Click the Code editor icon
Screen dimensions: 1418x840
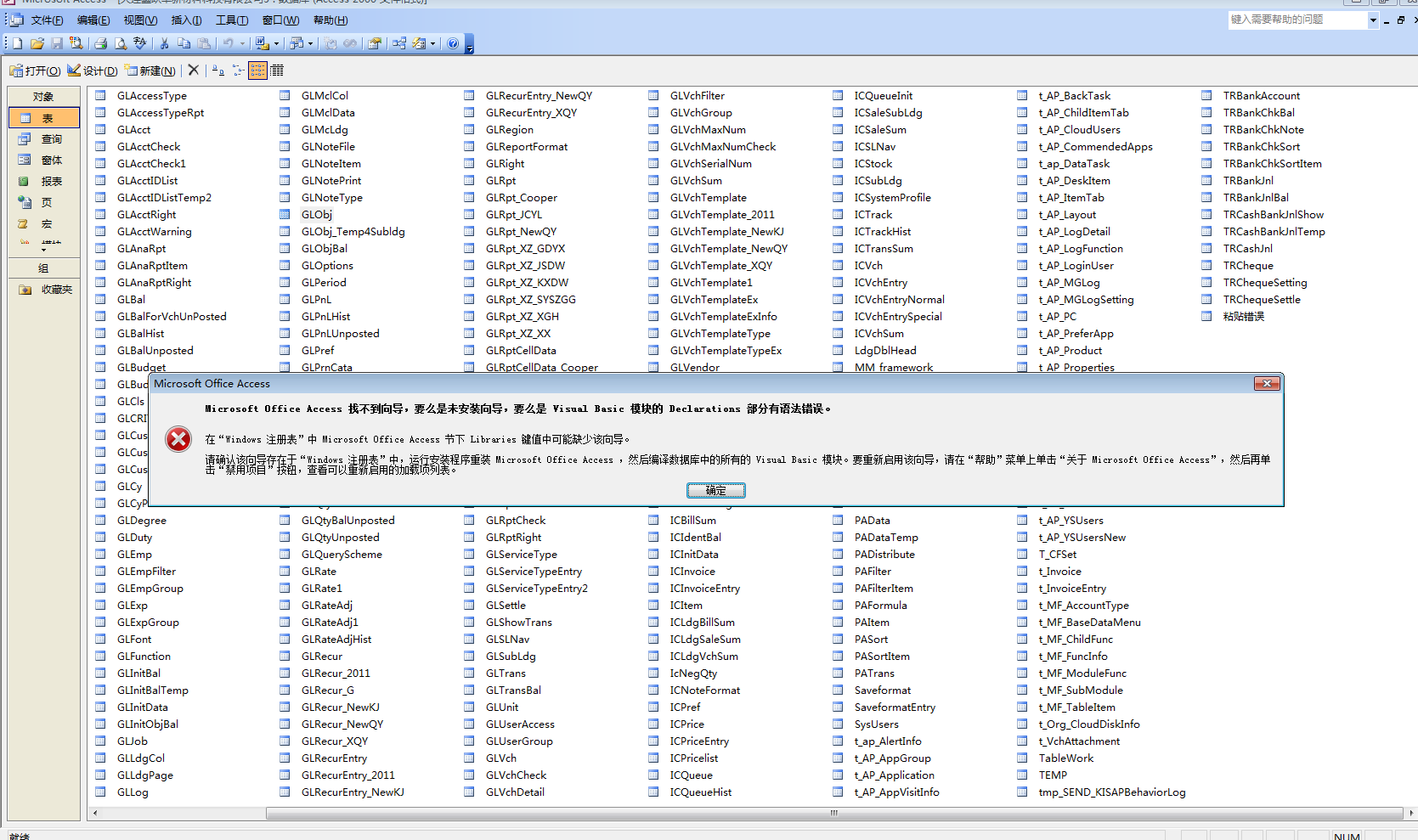coord(330,43)
